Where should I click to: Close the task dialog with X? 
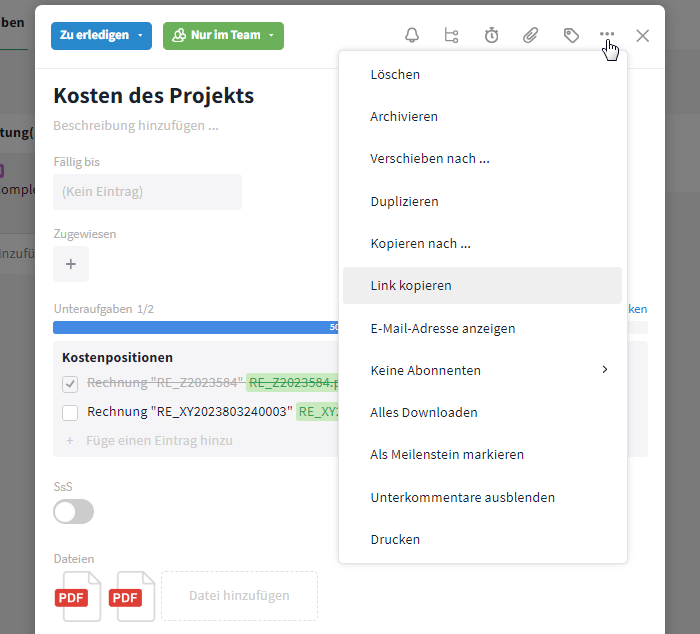tap(642, 36)
